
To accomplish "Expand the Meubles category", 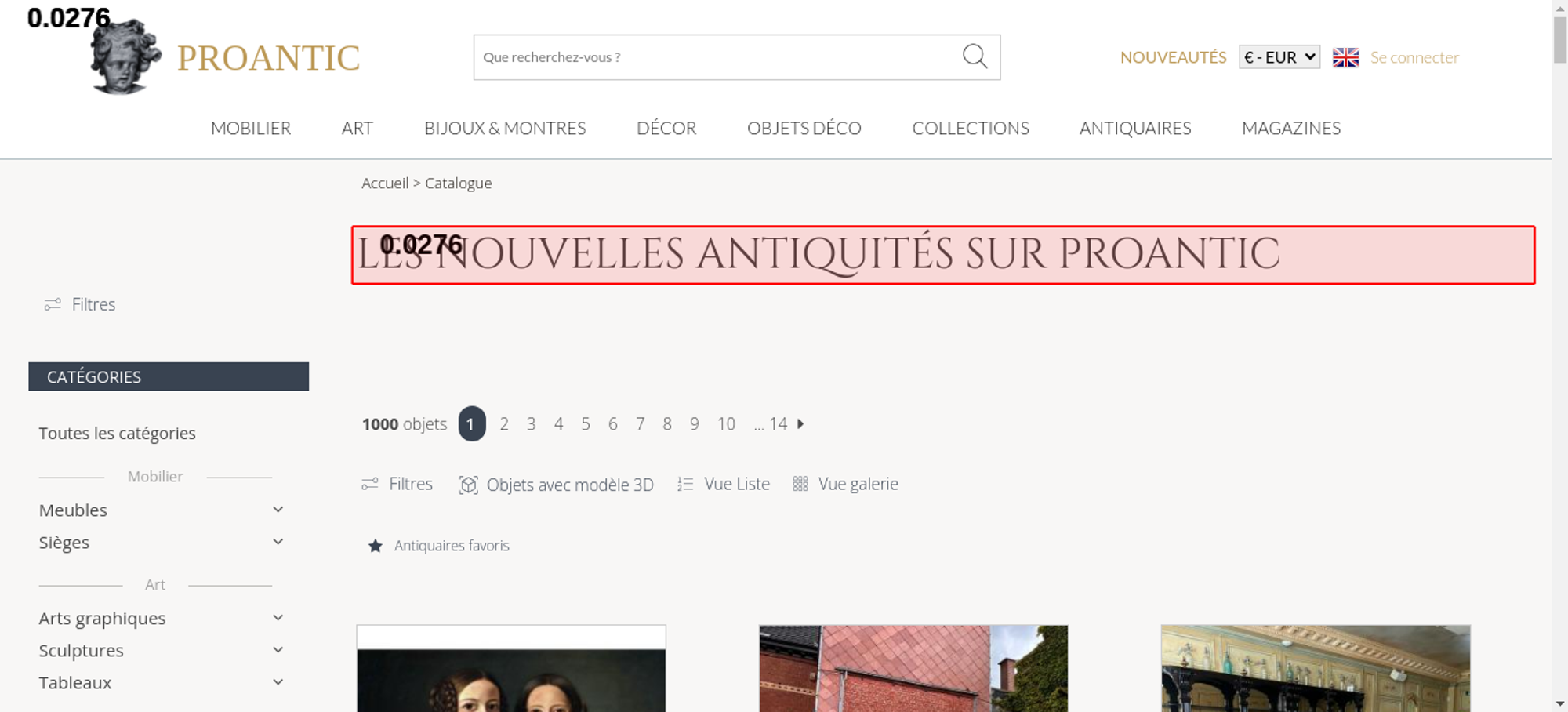I will tap(278, 510).
